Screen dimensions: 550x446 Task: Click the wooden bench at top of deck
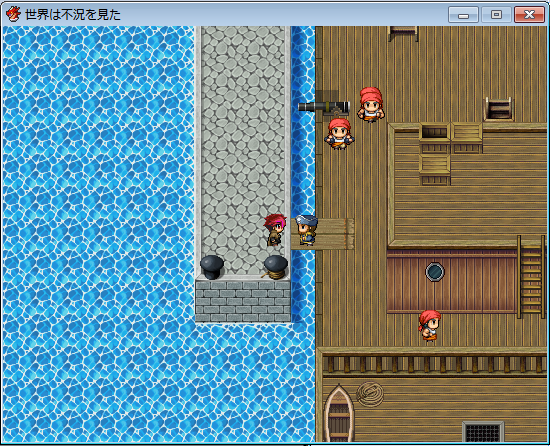coord(403,34)
